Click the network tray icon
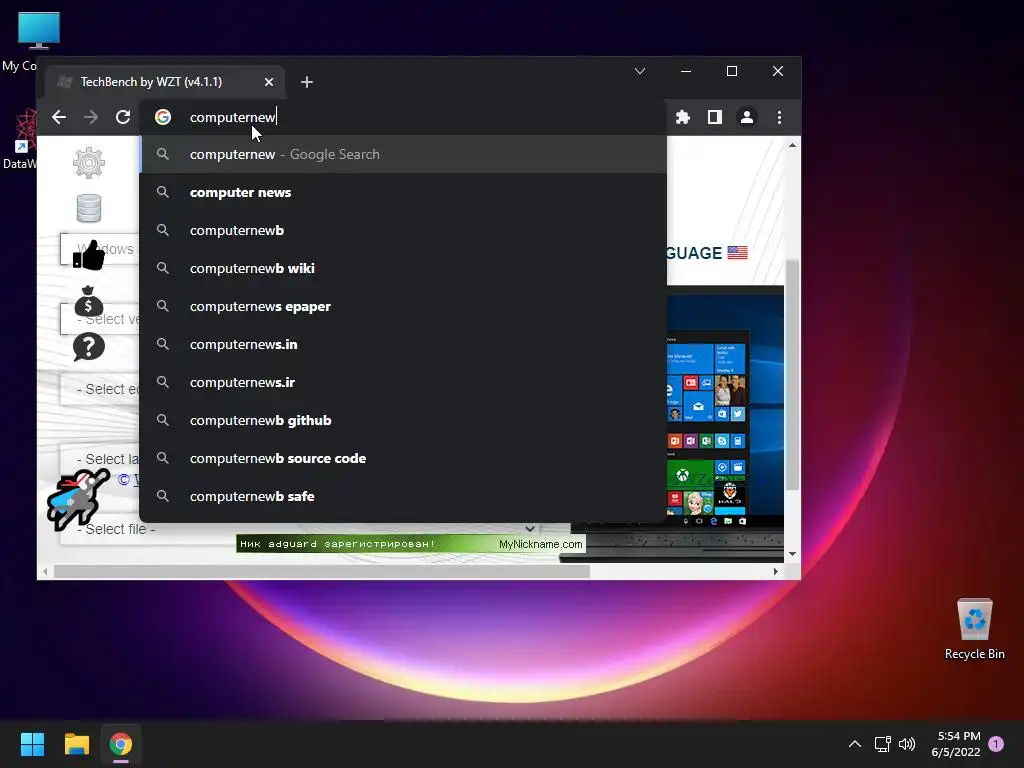 coord(883,744)
